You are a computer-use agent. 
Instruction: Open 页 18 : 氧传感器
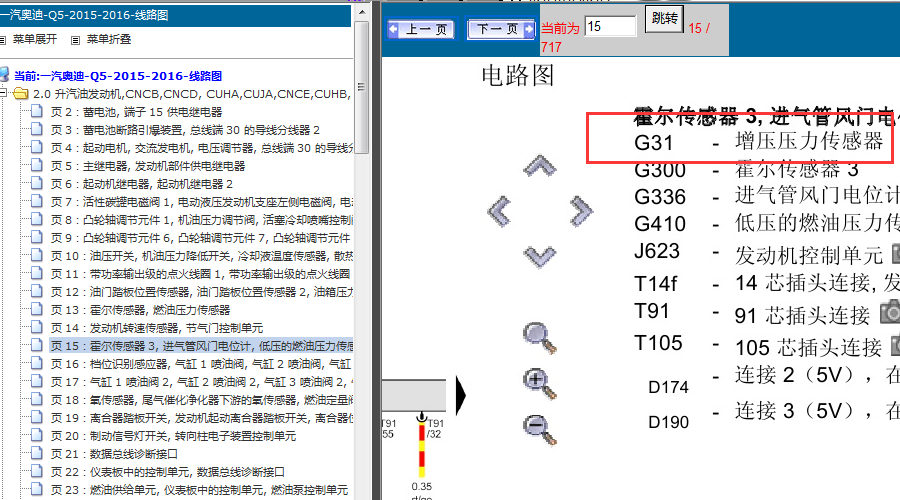click(201, 400)
